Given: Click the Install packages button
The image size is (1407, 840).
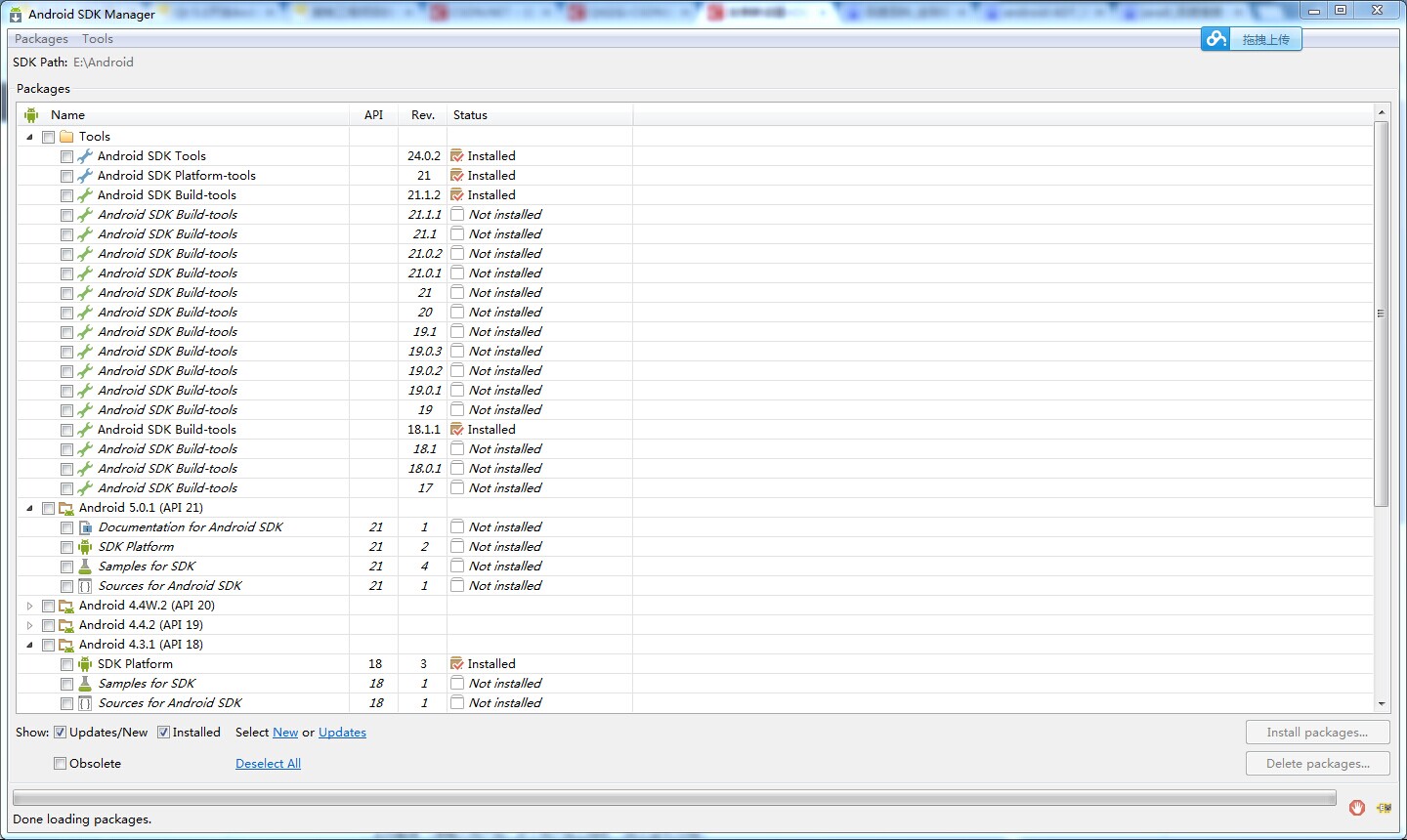Looking at the screenshot, I should (1317, 733).
